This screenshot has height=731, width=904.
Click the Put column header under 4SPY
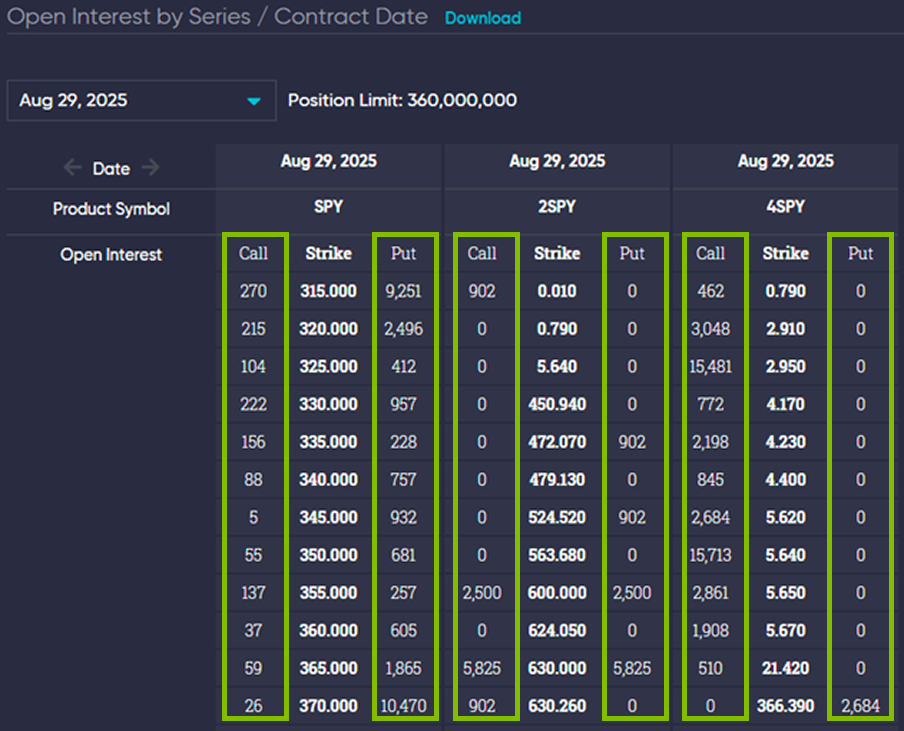click(x=860, y=253)
